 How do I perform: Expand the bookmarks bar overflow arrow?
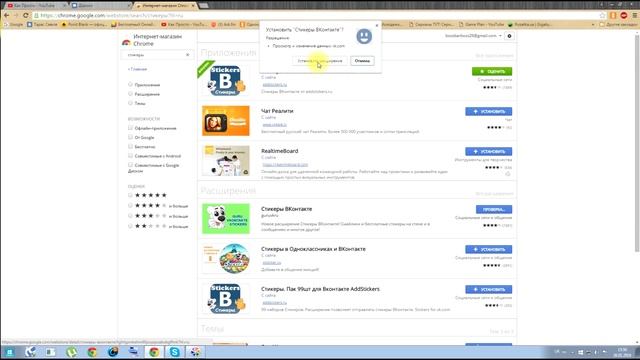593,24
